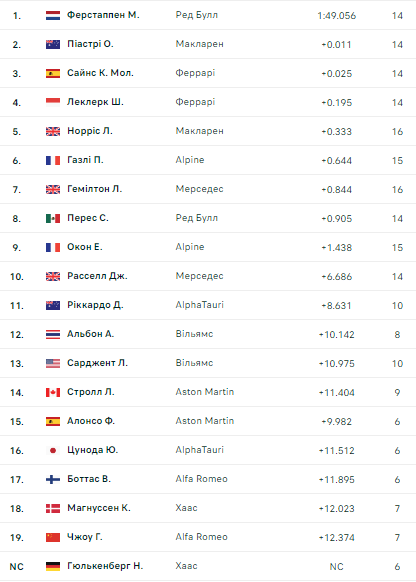The height and width of the screenshot is (582, 416).
Task: Click the Chinese flag beside Чжоу
Action: coord(53,537)
